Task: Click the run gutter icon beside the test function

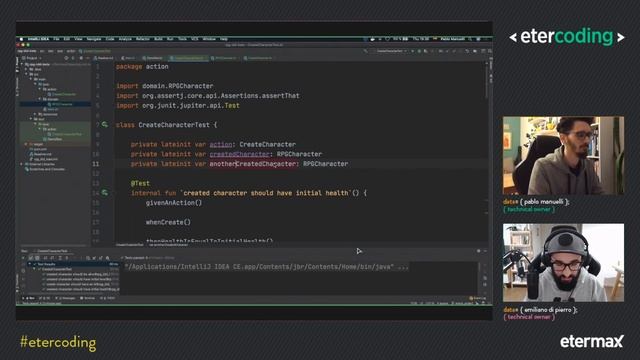Action: (105, 193)
